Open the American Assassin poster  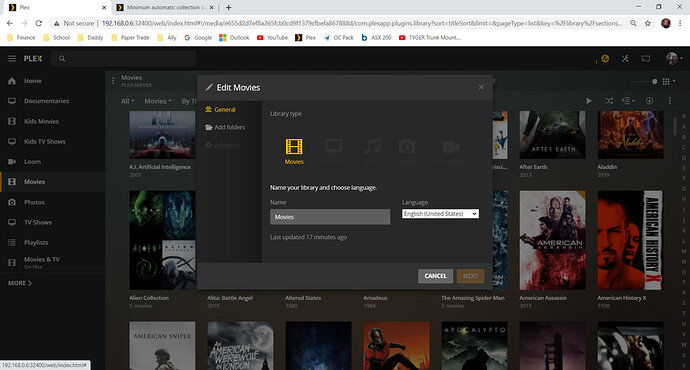click(552, 240)
